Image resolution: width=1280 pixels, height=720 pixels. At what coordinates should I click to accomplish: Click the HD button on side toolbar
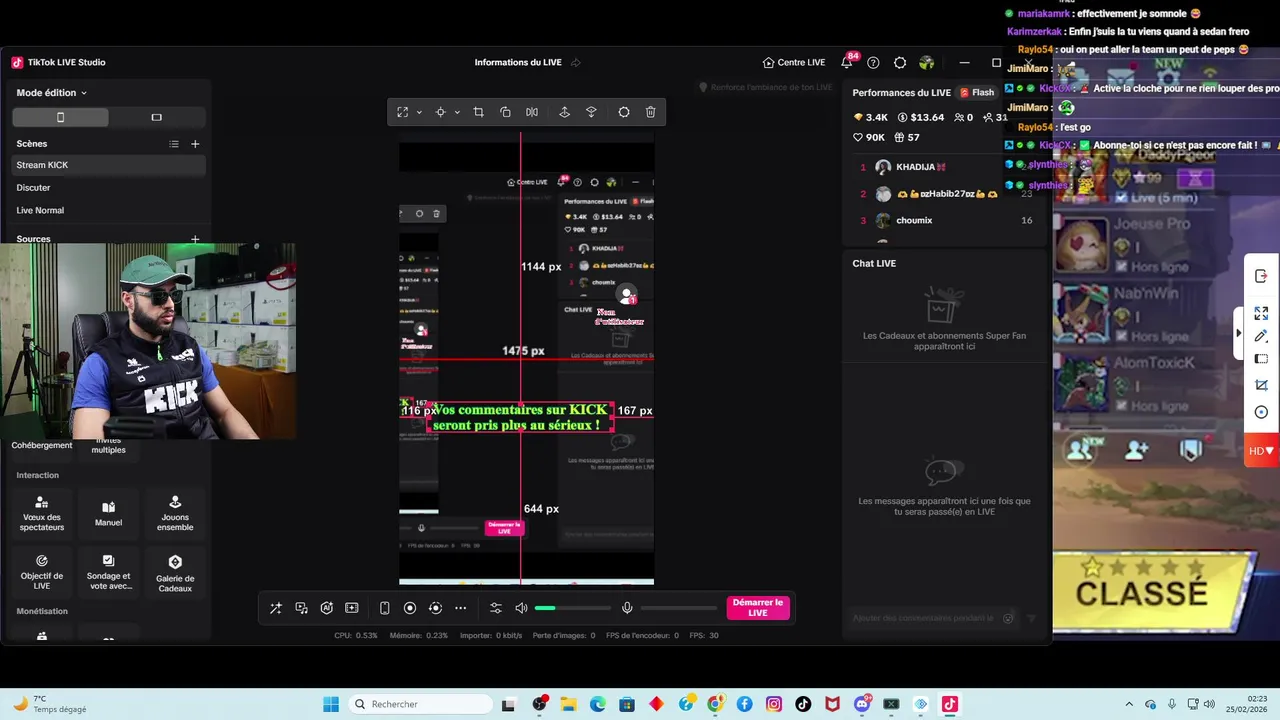1261,451
